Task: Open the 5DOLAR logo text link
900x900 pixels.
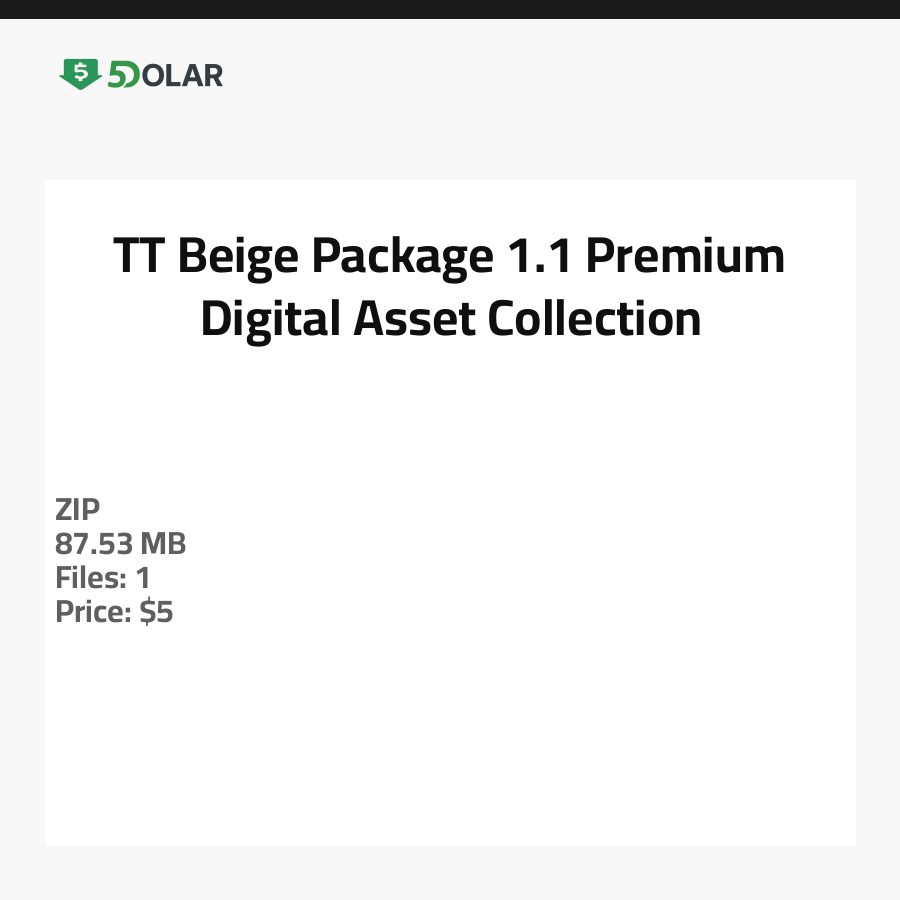Action: (x=164, y=75)
